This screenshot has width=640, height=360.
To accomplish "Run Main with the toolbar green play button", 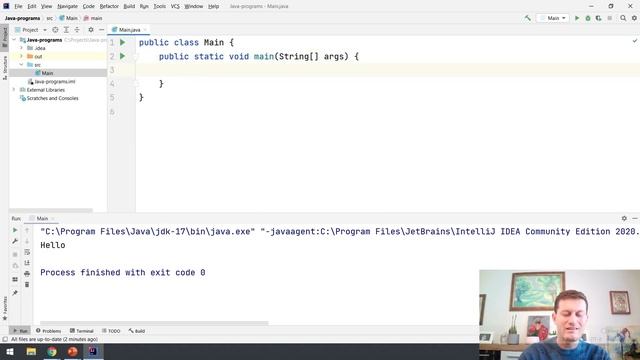I will (x=577, y=18).
